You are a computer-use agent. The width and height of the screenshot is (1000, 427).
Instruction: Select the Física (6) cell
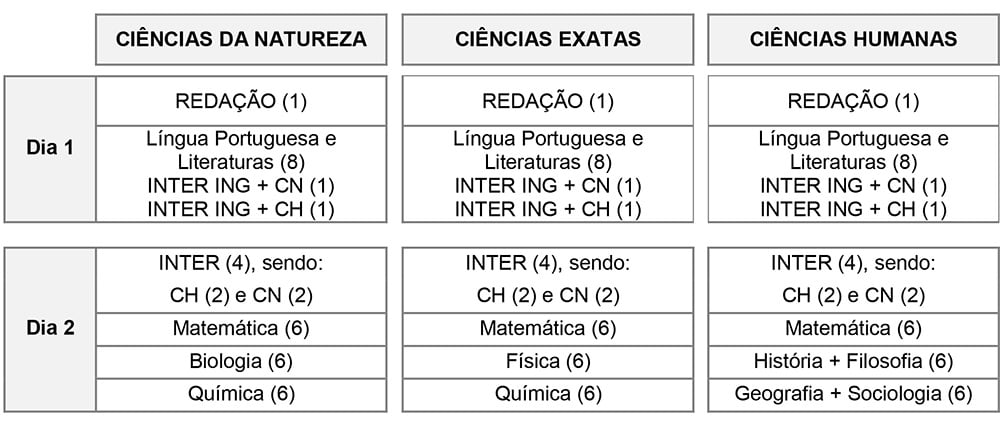coord(548,361)
